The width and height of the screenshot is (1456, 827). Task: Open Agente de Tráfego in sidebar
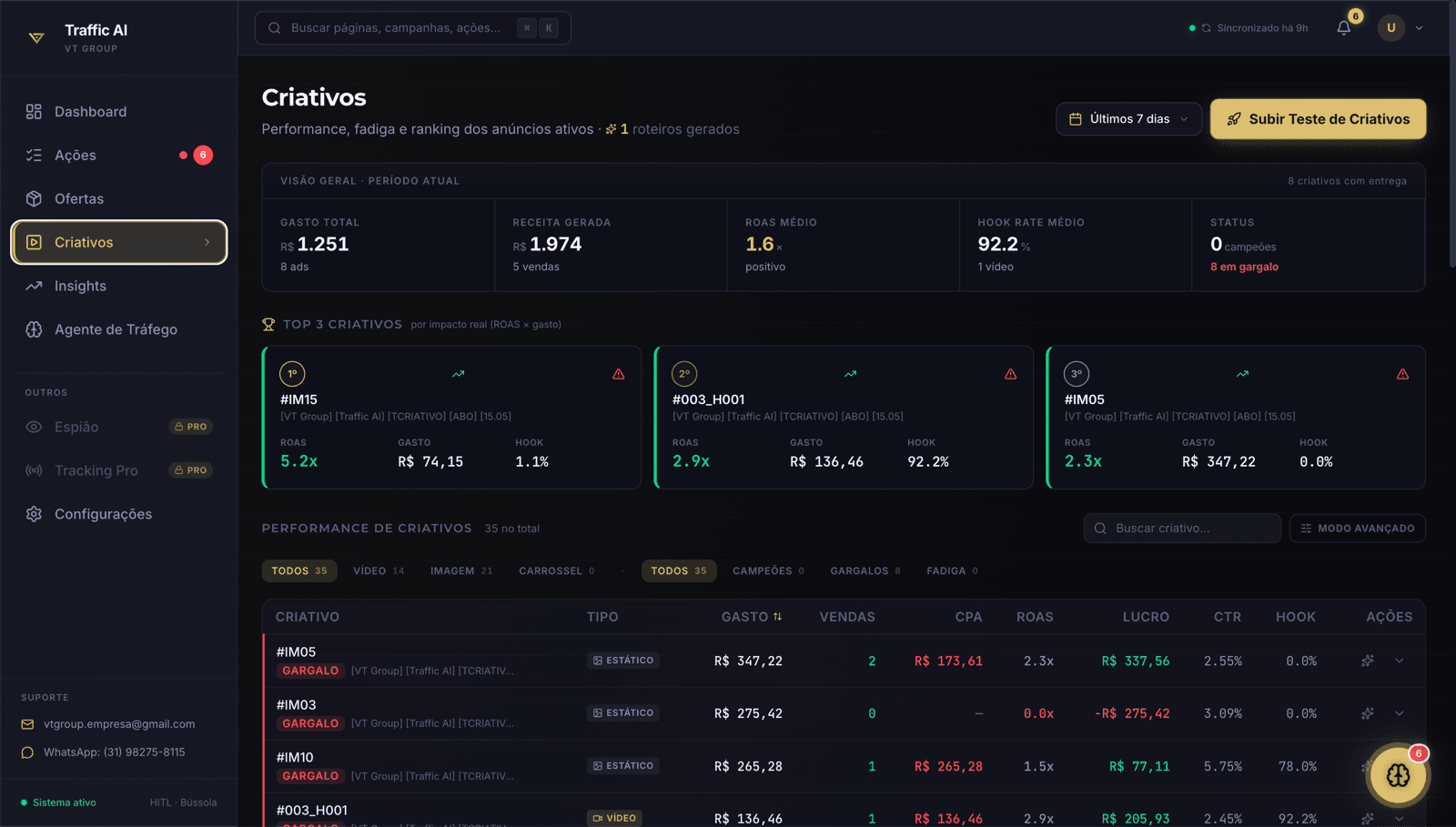118,329
